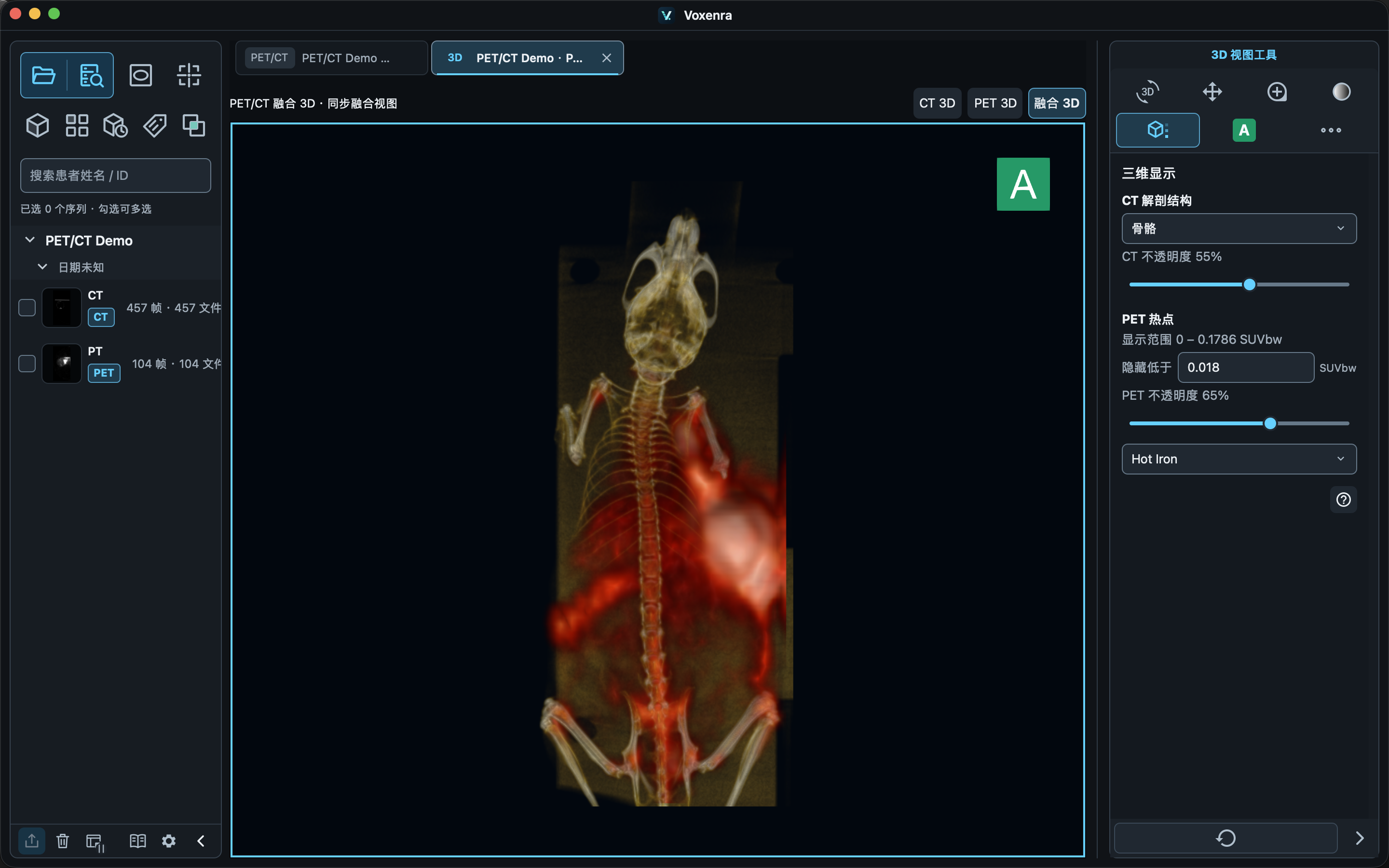
Task: Open the four-square grid view icon
Action: pos(77,125)
